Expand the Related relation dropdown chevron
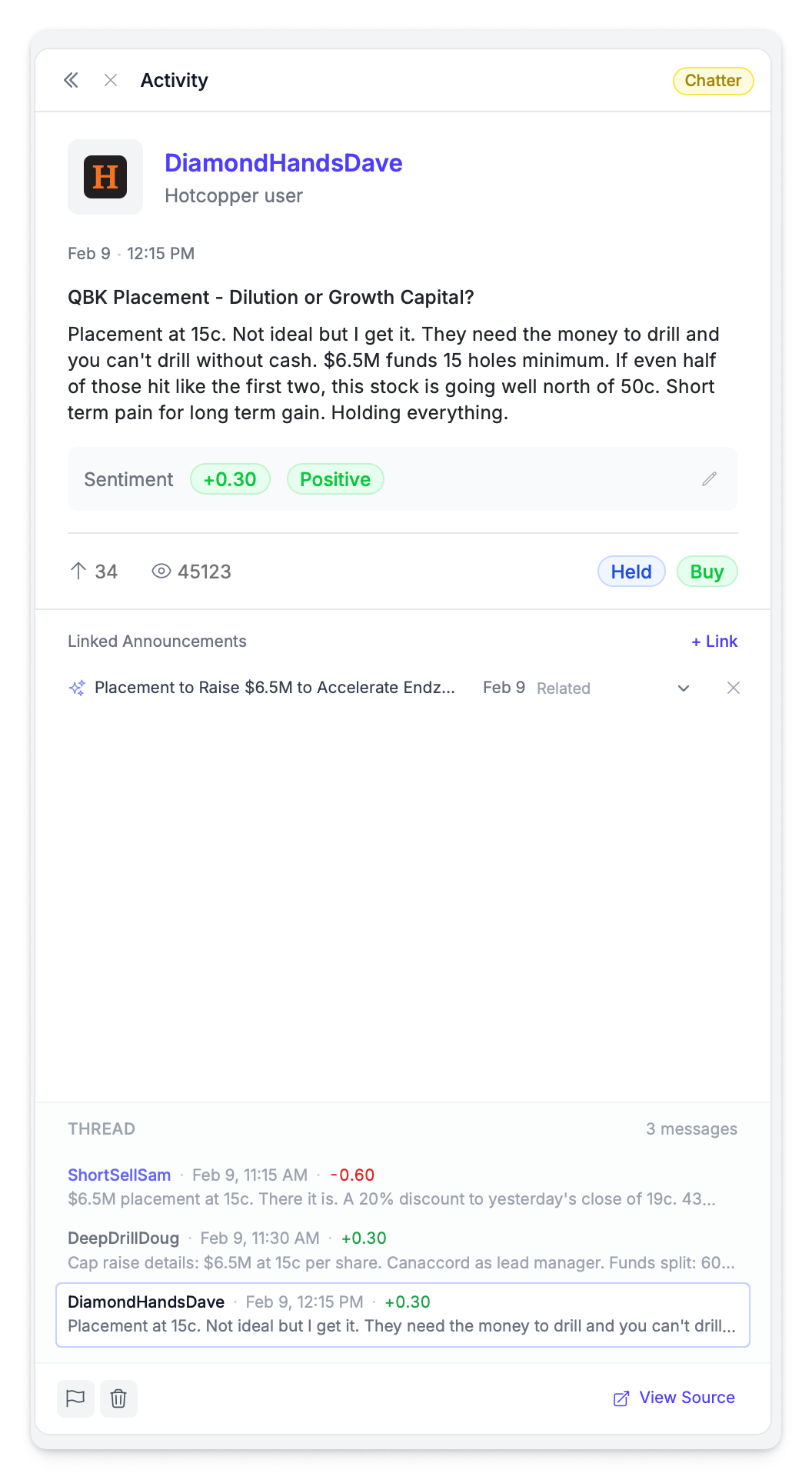The width and height of the screenshot is (812, 1480). coord(683,688)
